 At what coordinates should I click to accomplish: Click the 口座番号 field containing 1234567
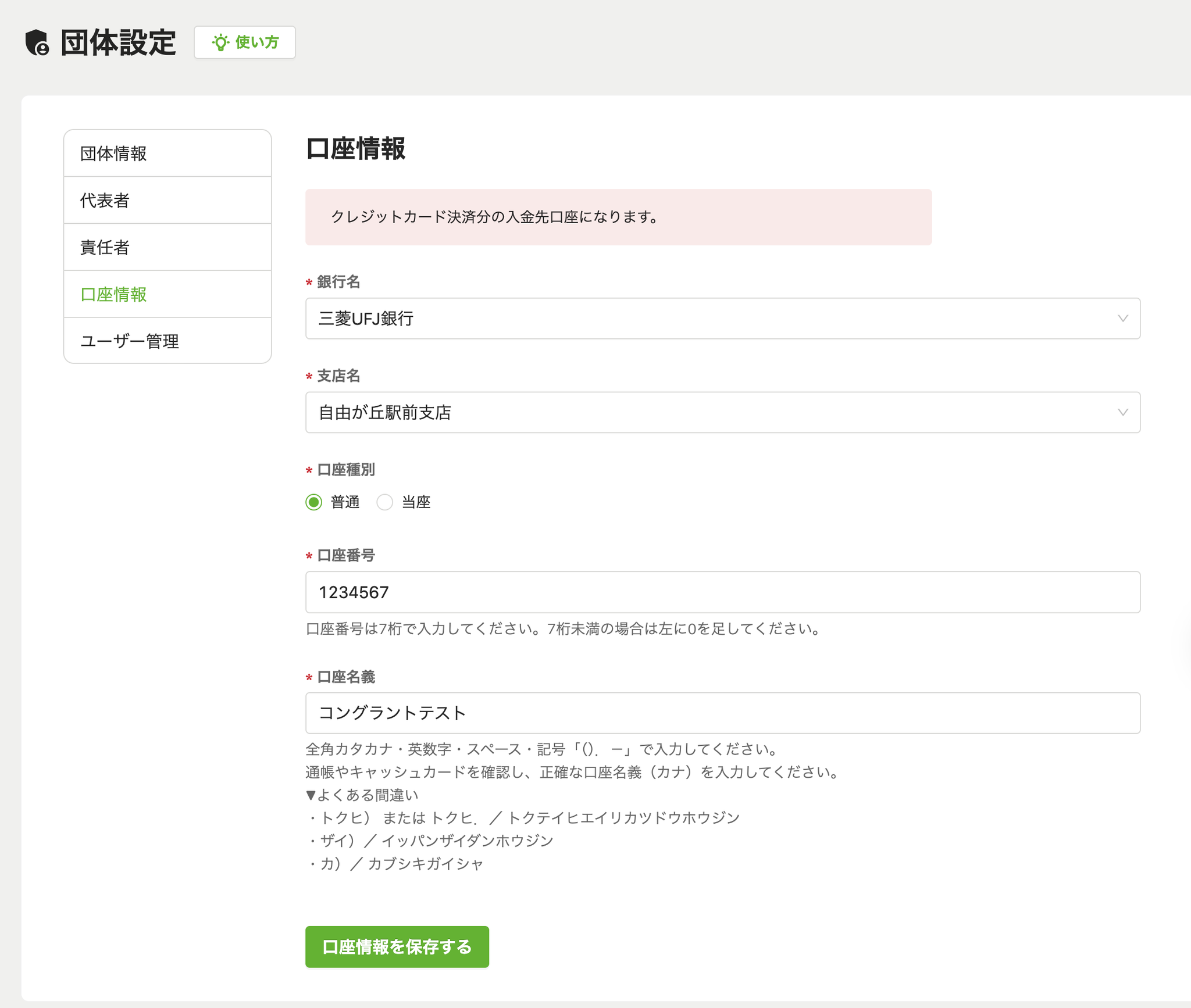coord(723,592)
